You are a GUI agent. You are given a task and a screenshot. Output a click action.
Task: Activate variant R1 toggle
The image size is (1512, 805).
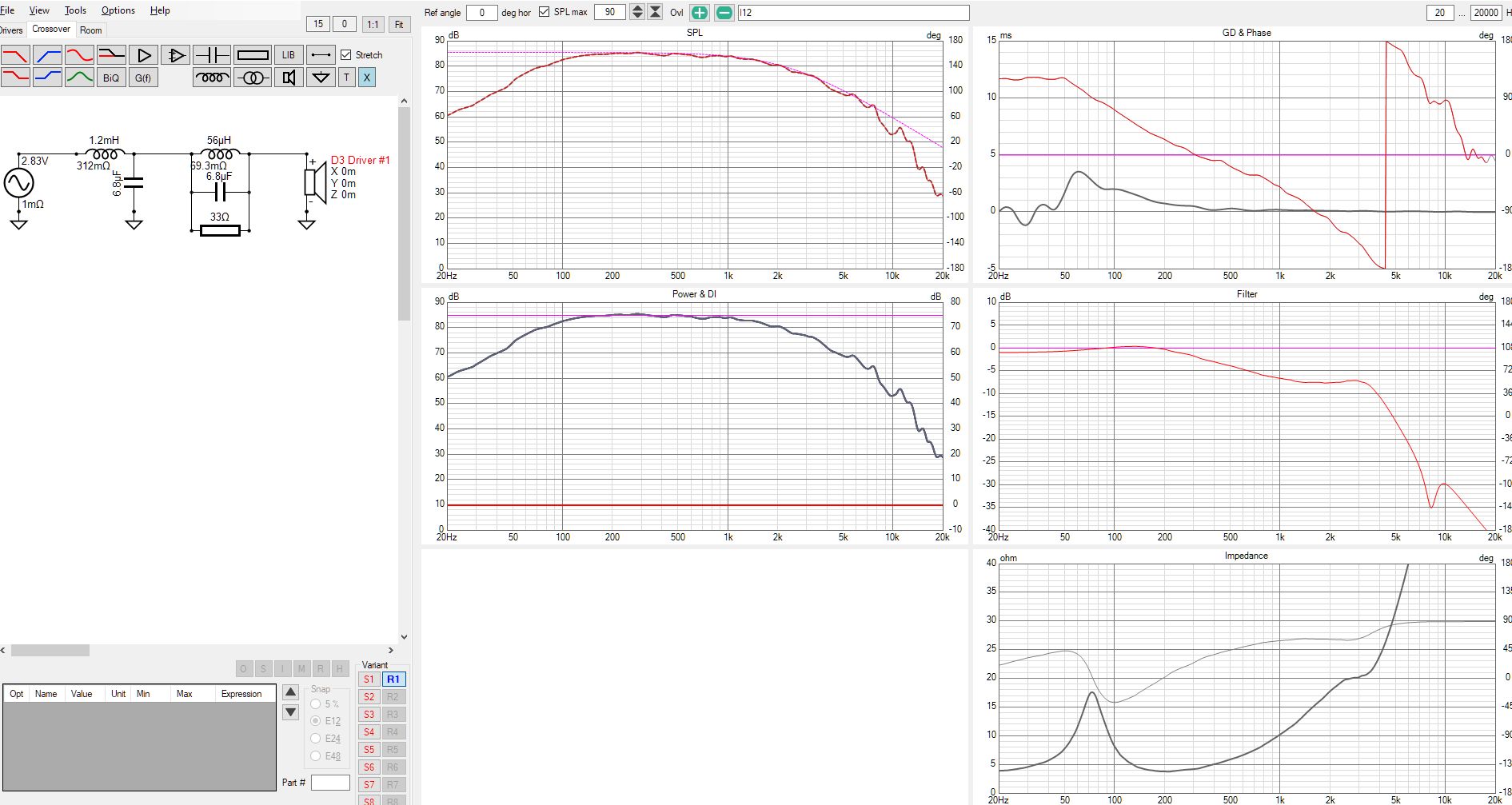pyautogui.click(x=393, y=679)
